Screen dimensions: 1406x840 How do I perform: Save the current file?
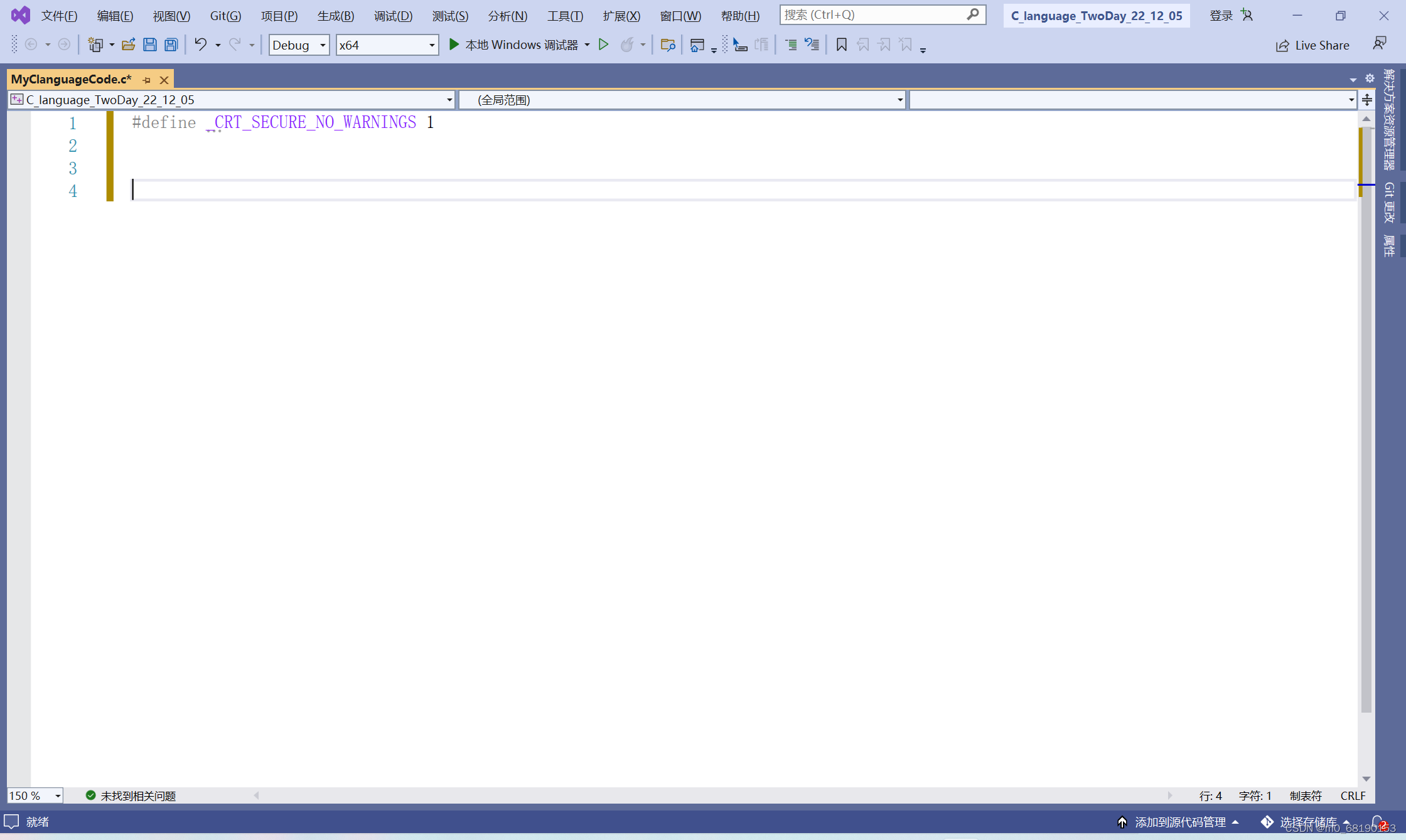click(149, 45)
